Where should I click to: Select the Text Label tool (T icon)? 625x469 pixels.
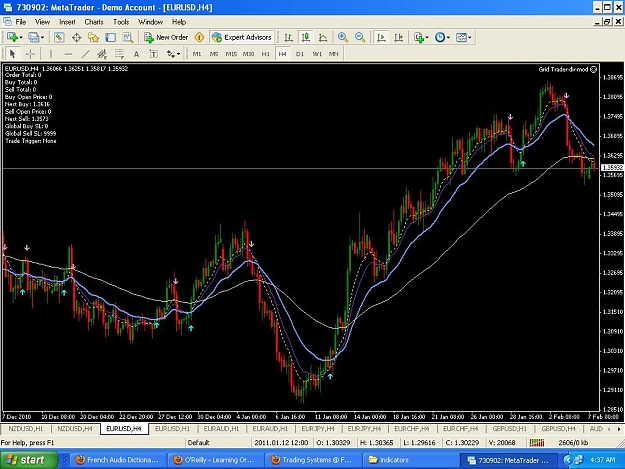153,54
